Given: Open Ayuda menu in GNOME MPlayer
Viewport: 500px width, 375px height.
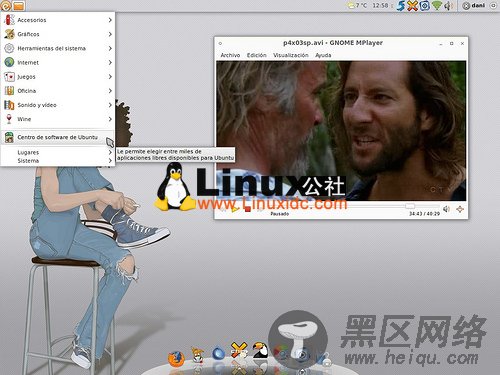Looking at the screenshot, I should tap(323, 55).
